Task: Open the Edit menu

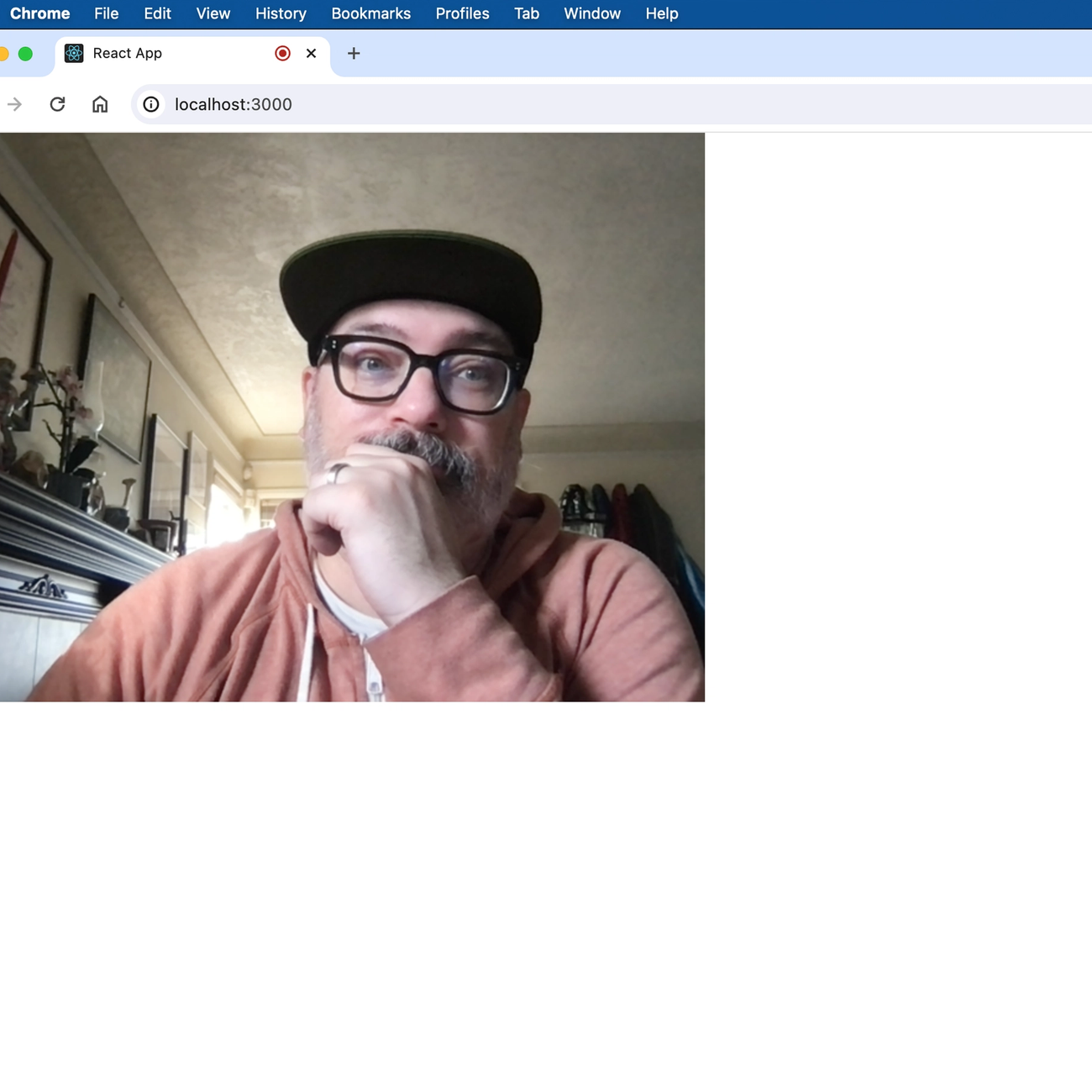Action: pos(157,13)
